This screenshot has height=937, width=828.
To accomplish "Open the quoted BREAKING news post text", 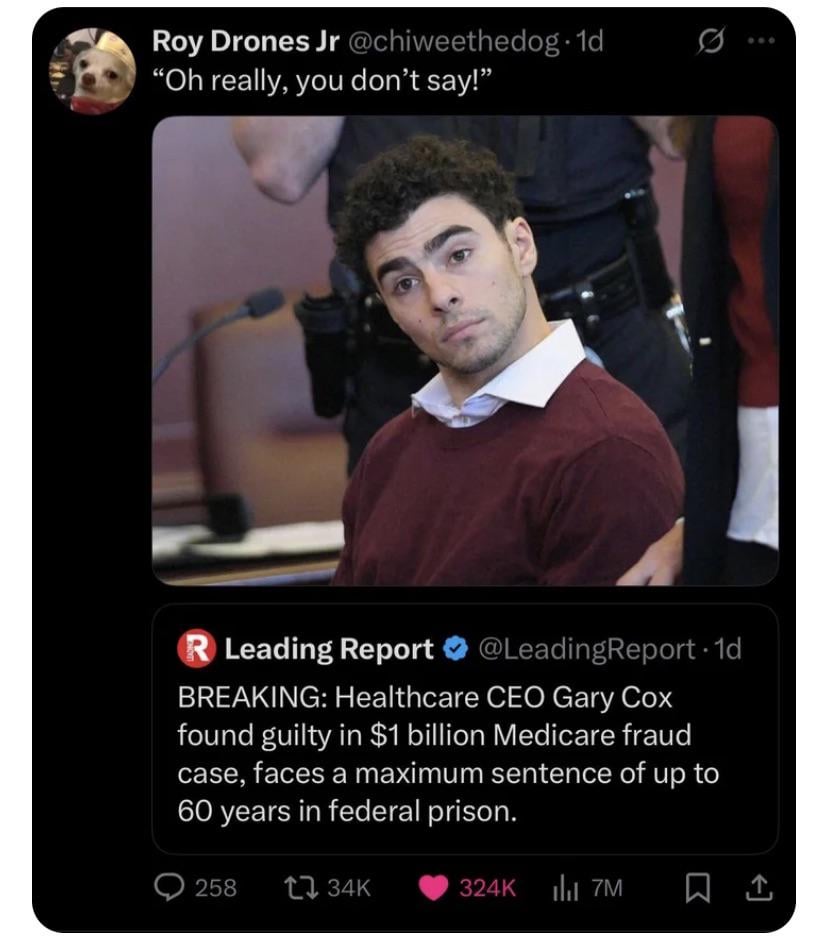I will [x=447, y=753].
